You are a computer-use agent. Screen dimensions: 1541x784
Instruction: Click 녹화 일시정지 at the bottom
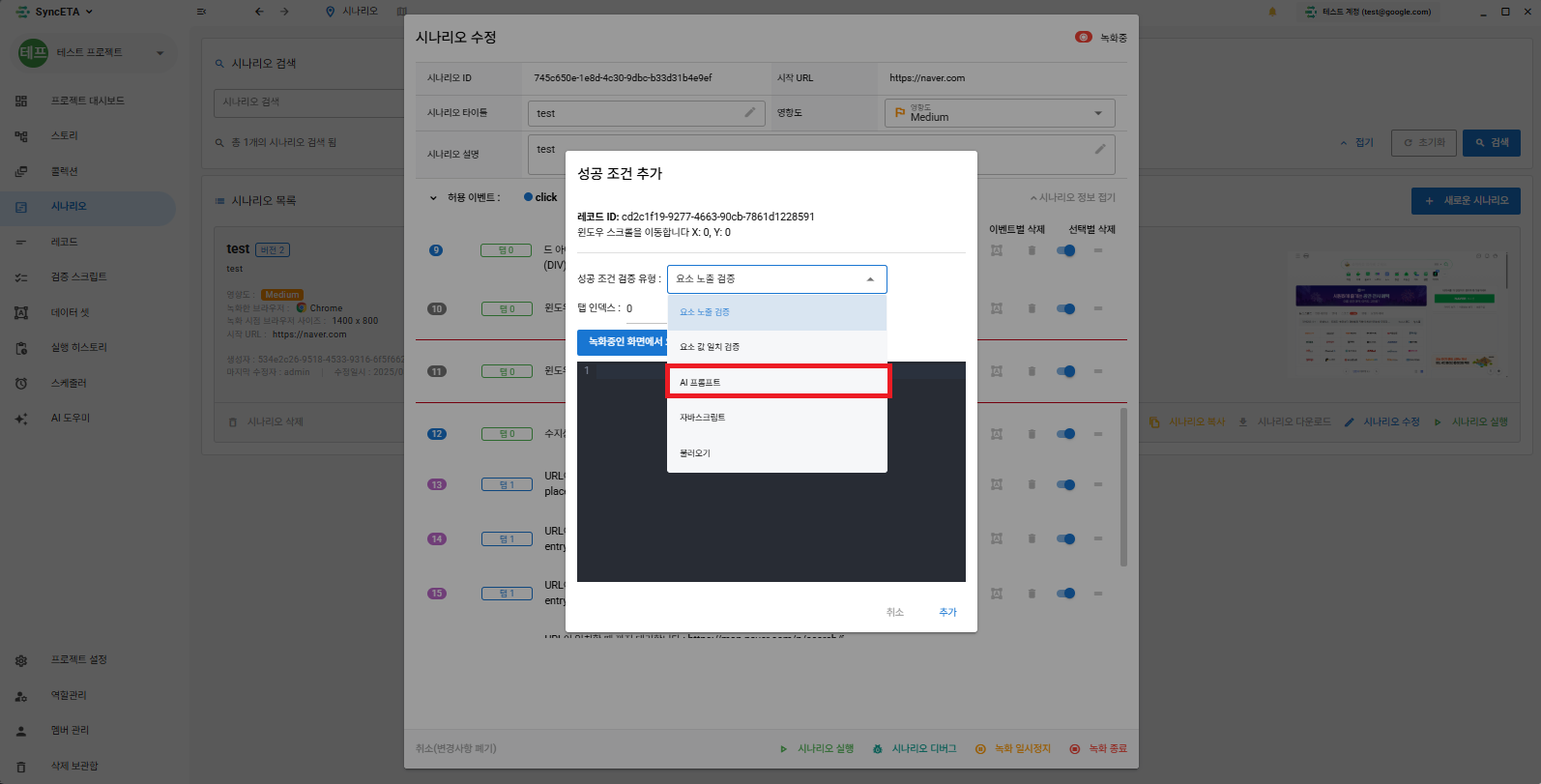[x=1013, y=748]
